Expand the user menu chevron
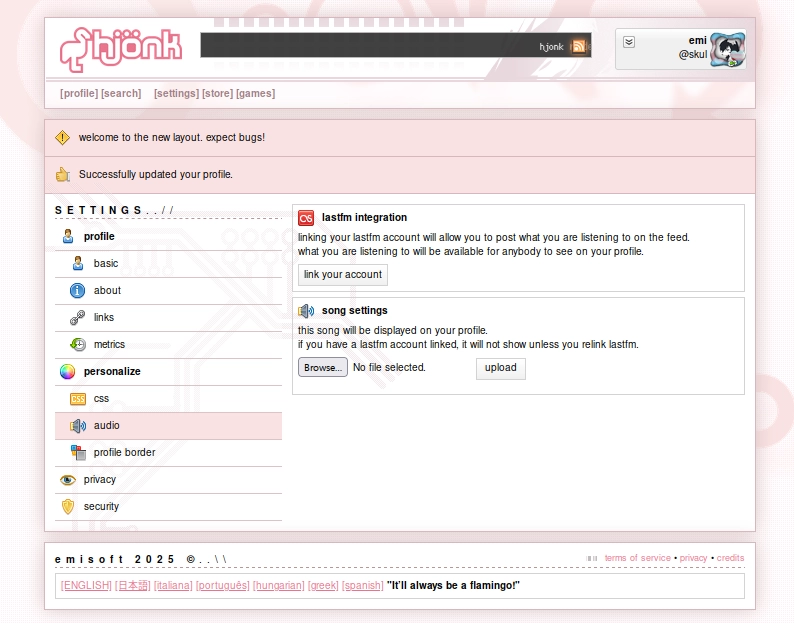 (628, 42)
